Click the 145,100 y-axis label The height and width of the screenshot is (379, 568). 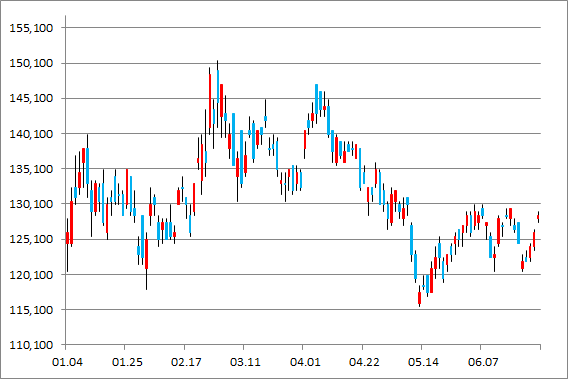[31, 99]
